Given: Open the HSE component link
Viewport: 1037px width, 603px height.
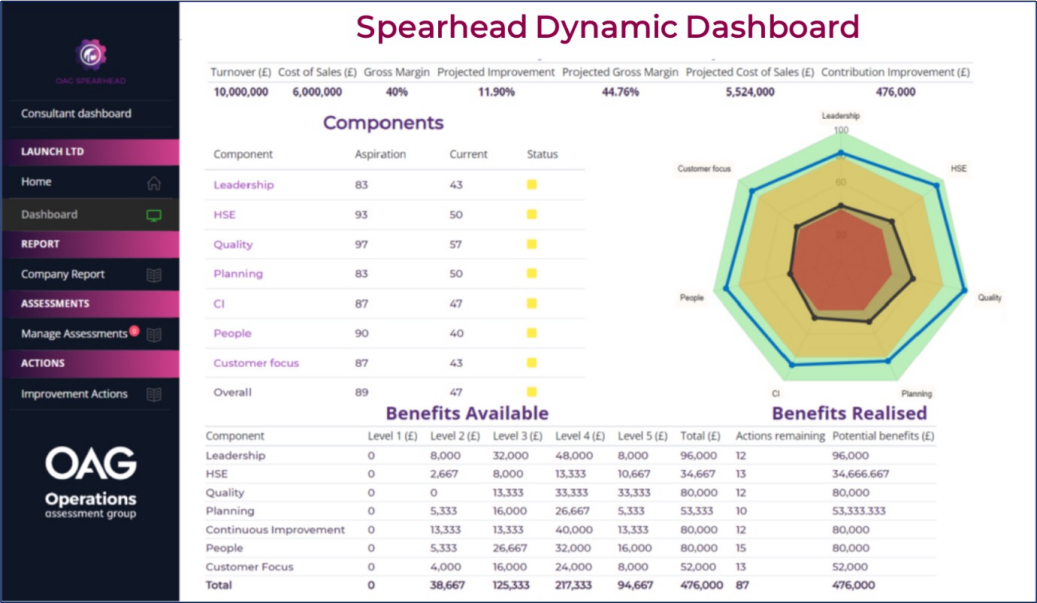Looking at the screenshot, I should coord(224,215).
